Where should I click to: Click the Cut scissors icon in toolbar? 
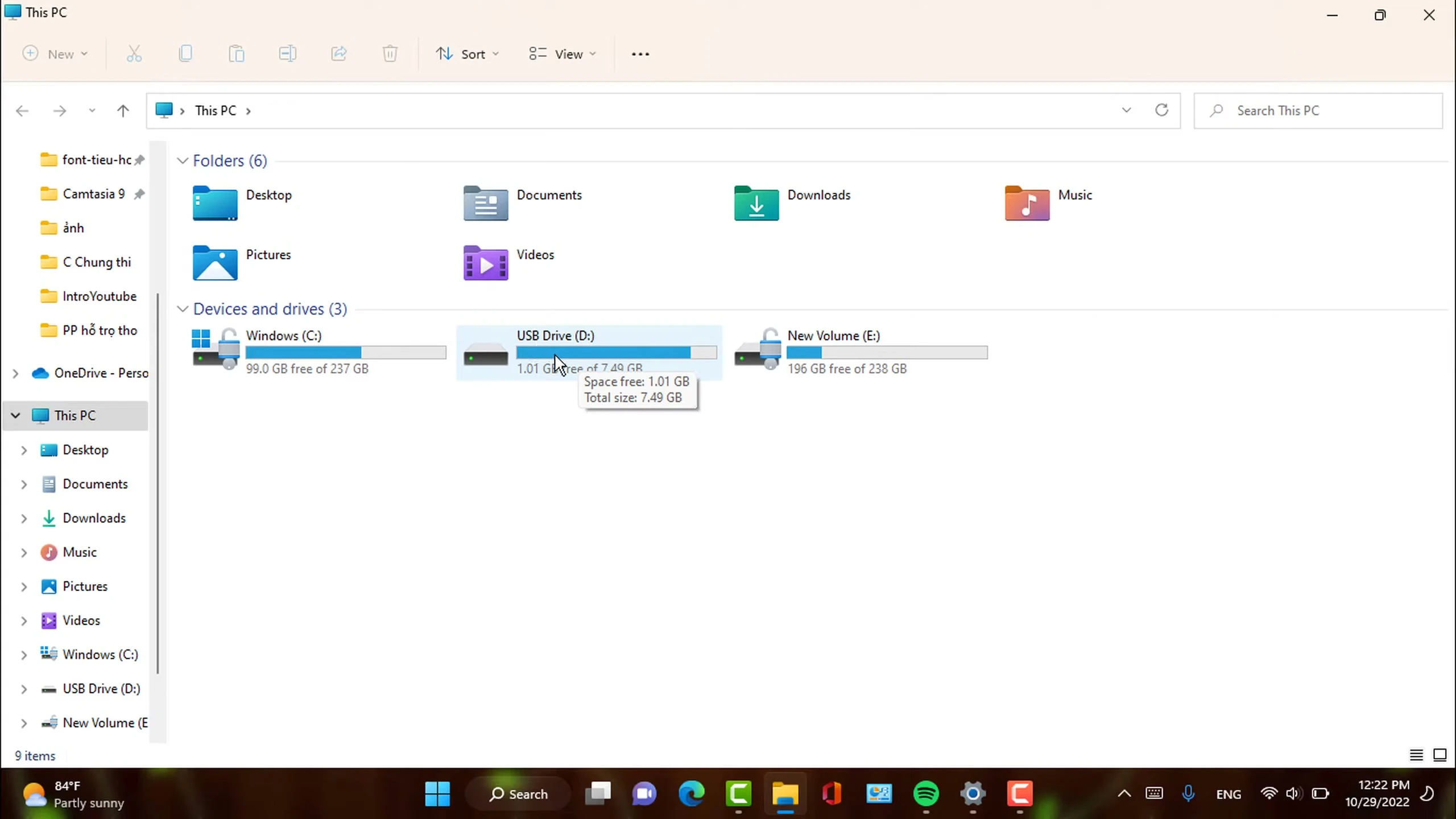tap(134, 54)
